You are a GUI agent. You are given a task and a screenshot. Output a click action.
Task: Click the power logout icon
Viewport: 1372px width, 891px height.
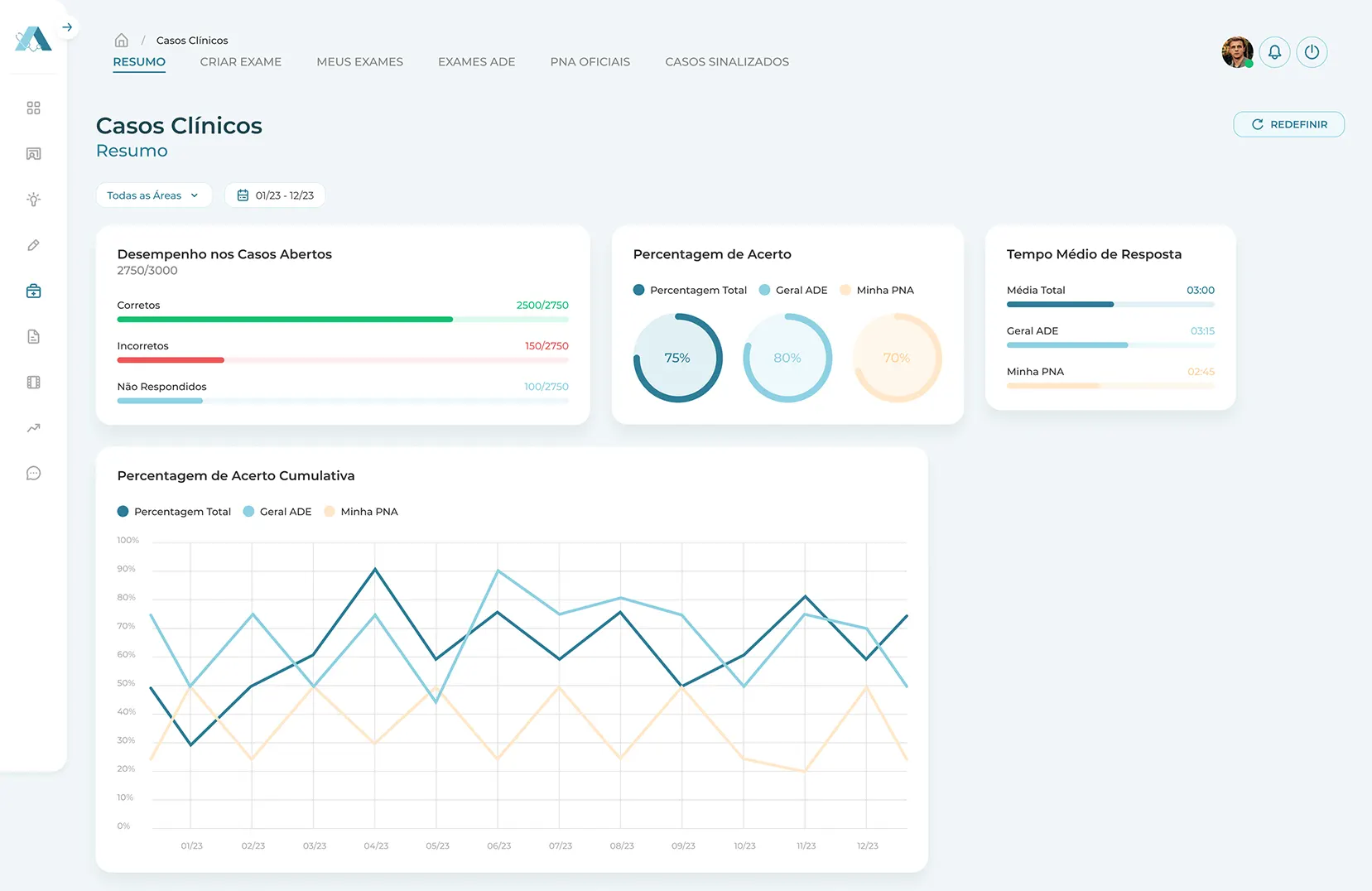coord(1312,52)
